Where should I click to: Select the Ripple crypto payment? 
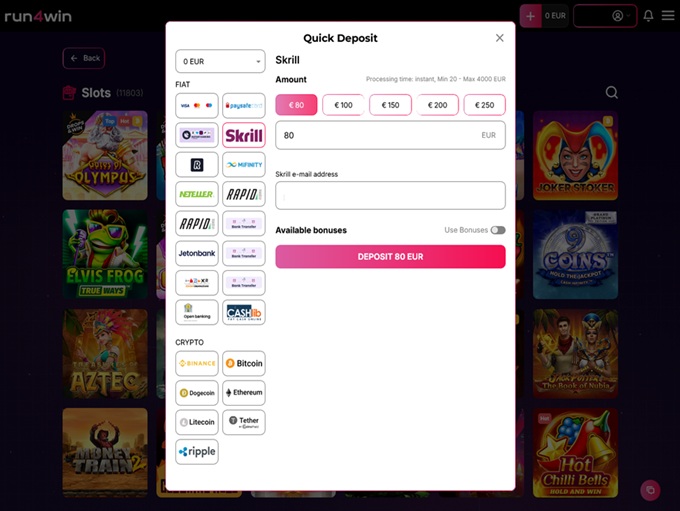196,452
